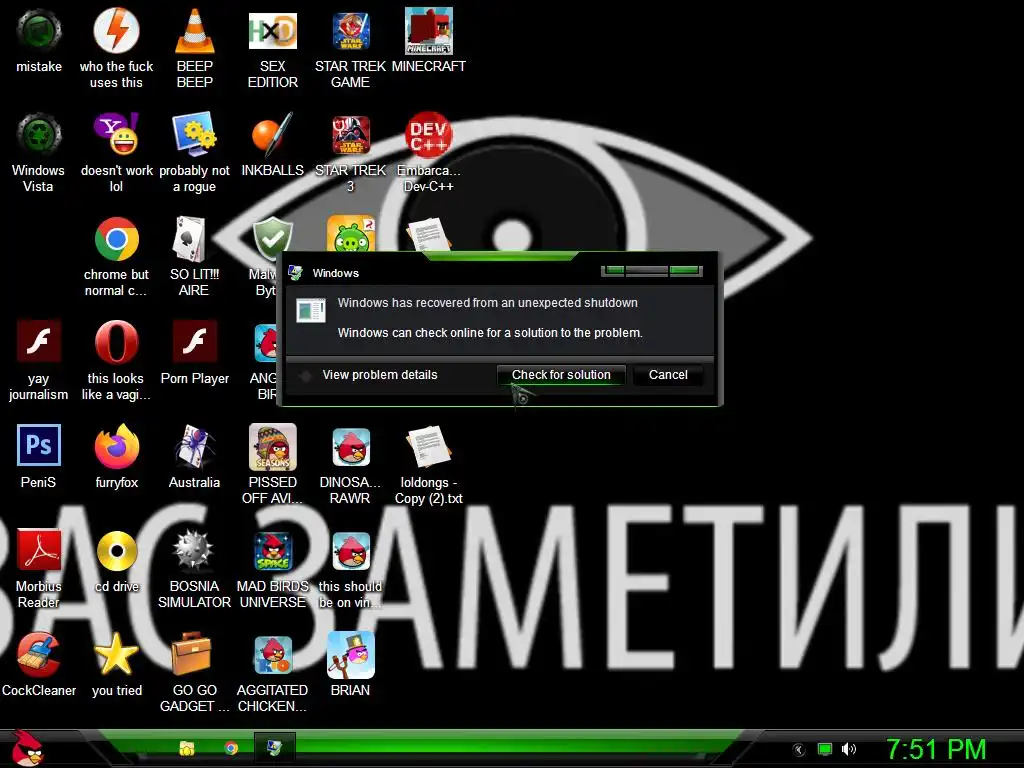Launch the AGGITATED CHICKEN Angry Birds Rio icon
Viewport: 1024px width, 768px height.
272,654
